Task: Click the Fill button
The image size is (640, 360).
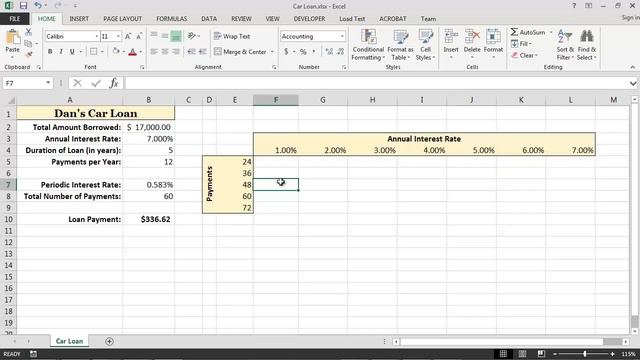Action: pos(521,44)
